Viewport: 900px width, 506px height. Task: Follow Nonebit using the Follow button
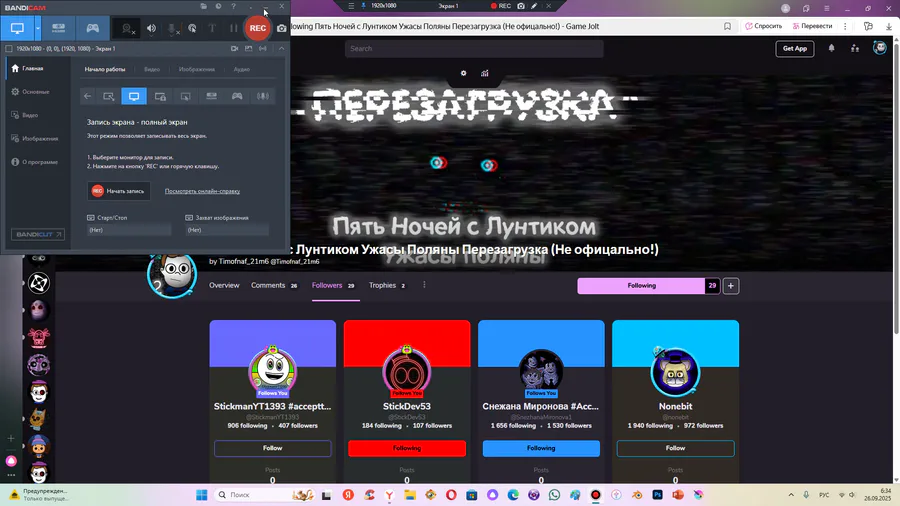click(x=676, y=448)
